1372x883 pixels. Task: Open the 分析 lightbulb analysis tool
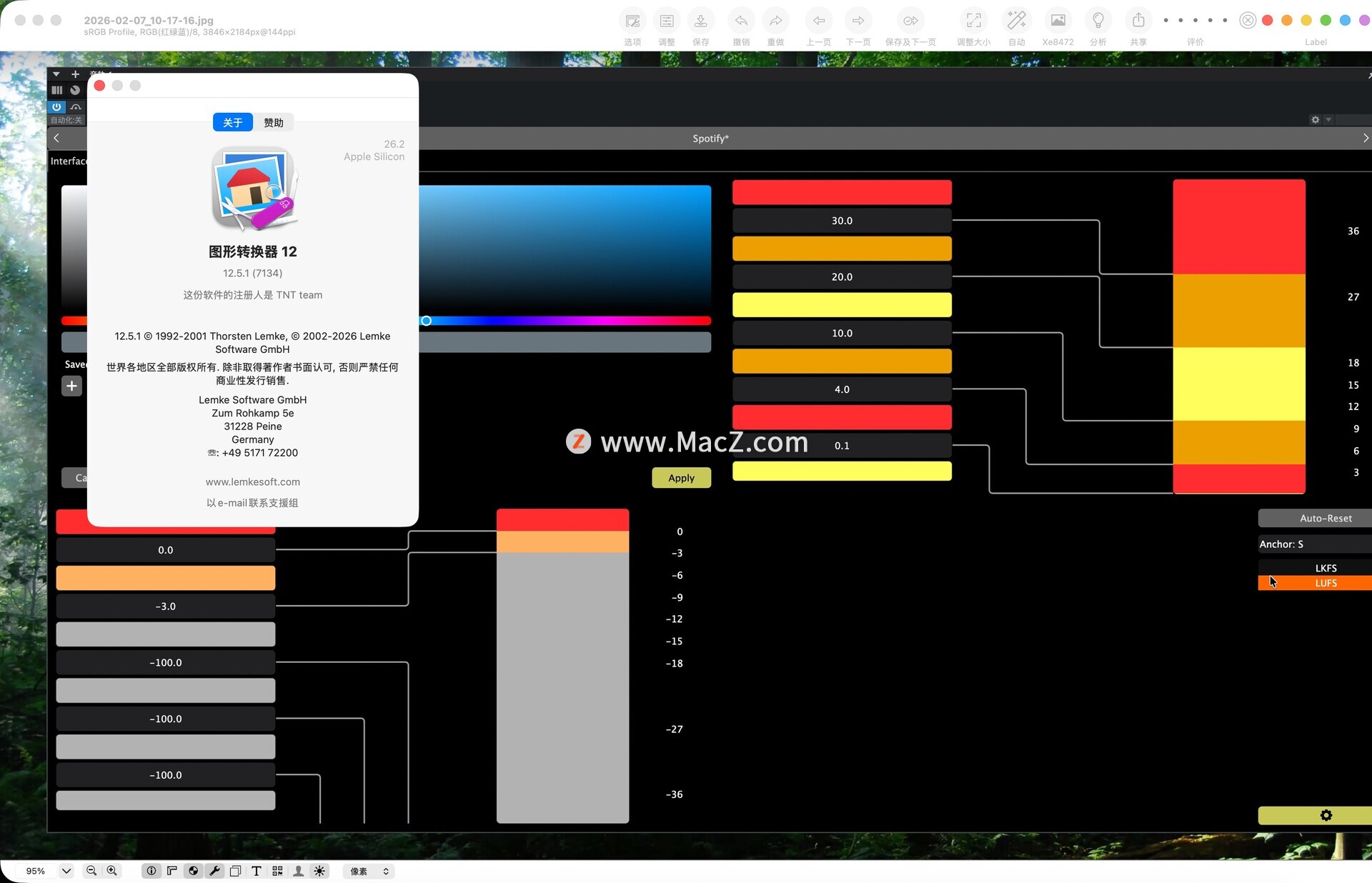[x=1098, y=21]
